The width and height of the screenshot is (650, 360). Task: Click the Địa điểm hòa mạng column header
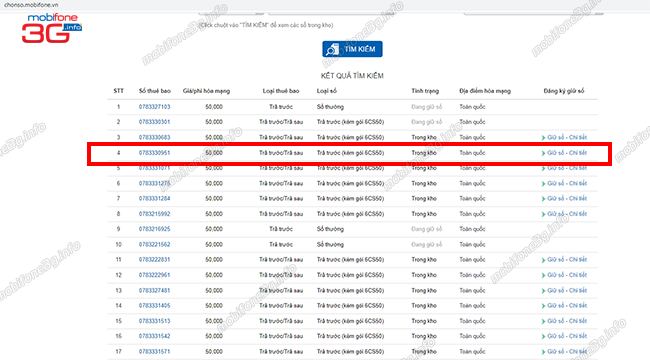(x=485, y=91)
